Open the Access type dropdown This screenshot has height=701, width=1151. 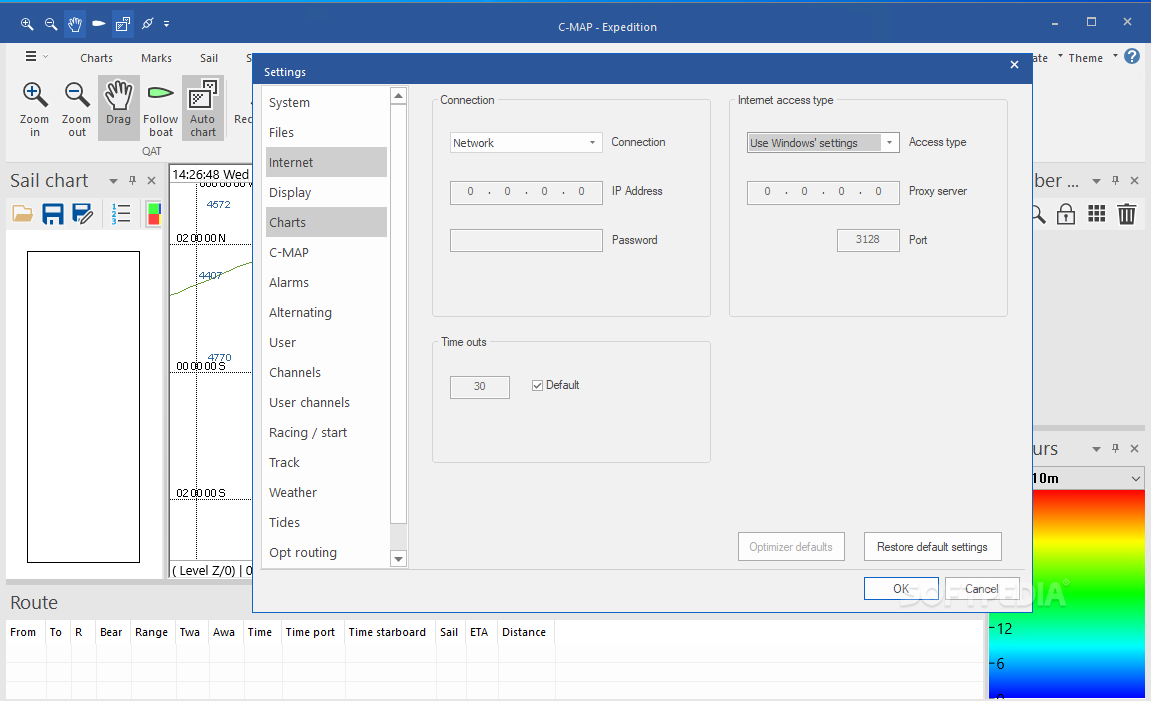point(823,142)
